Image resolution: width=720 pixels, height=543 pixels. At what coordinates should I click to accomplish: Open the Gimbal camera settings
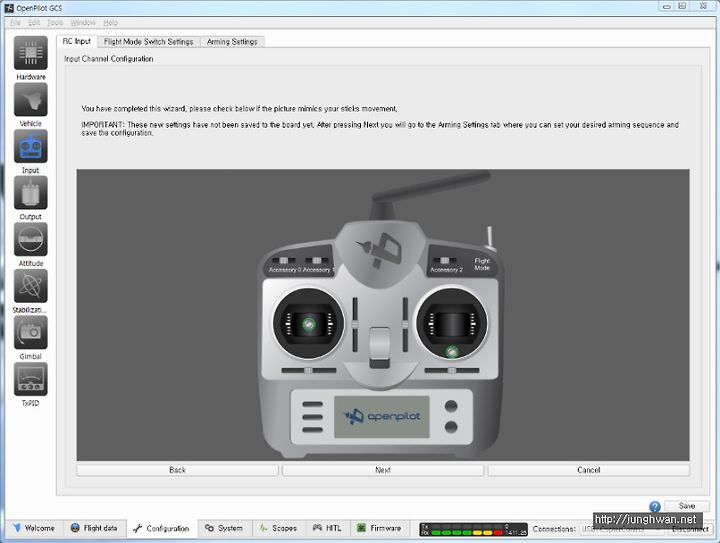tap(31, 333)
